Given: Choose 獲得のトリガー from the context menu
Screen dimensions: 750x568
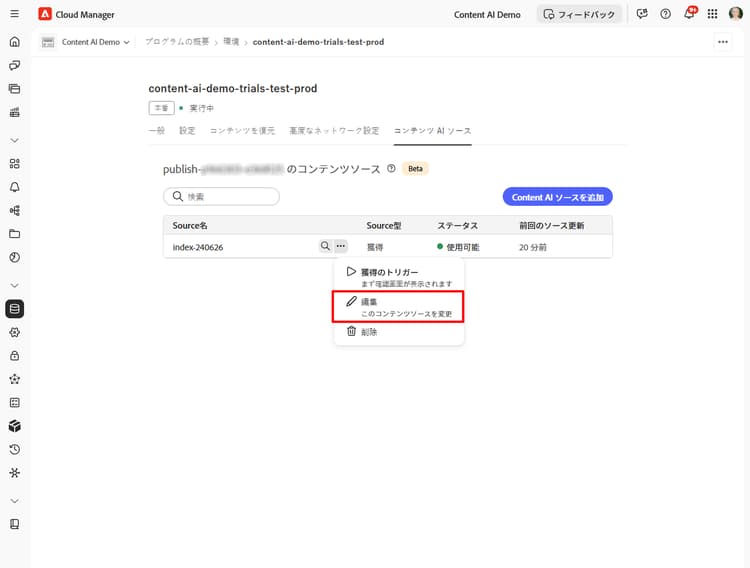Looking at the screenshot, I should (x=398, y=277).
